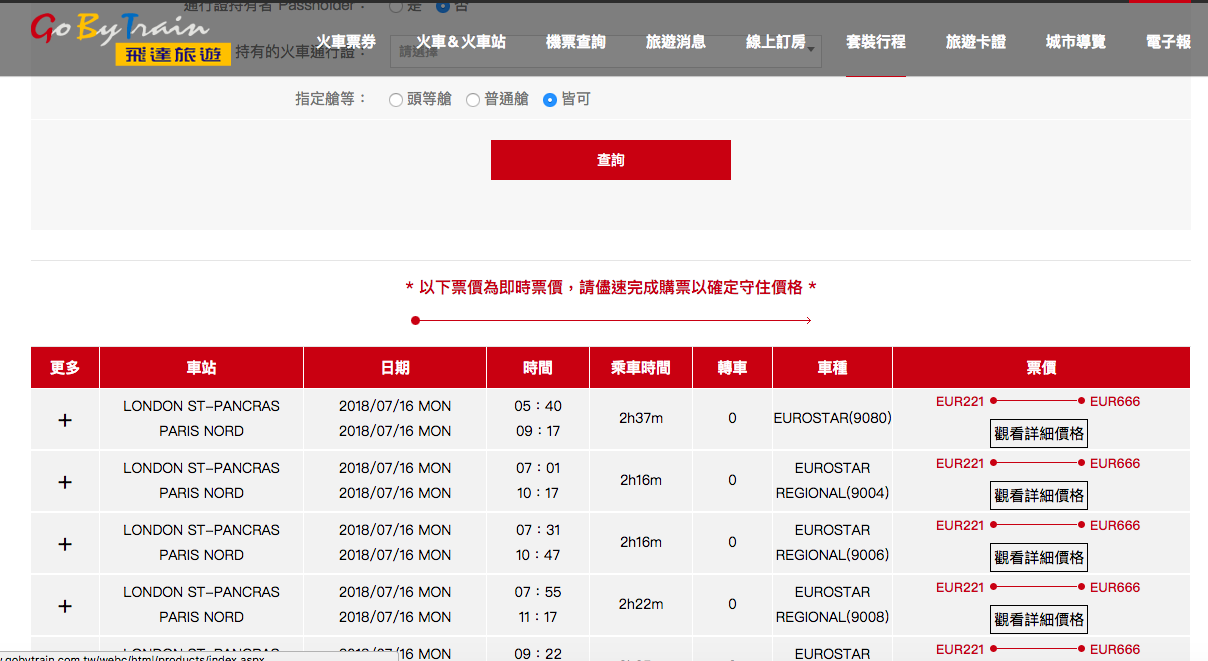The height and width of the screenshot is (661, 1208).
Task: Click the 2h37m travel duration cell
Action: pyautogui.click(x=641, y=418)
